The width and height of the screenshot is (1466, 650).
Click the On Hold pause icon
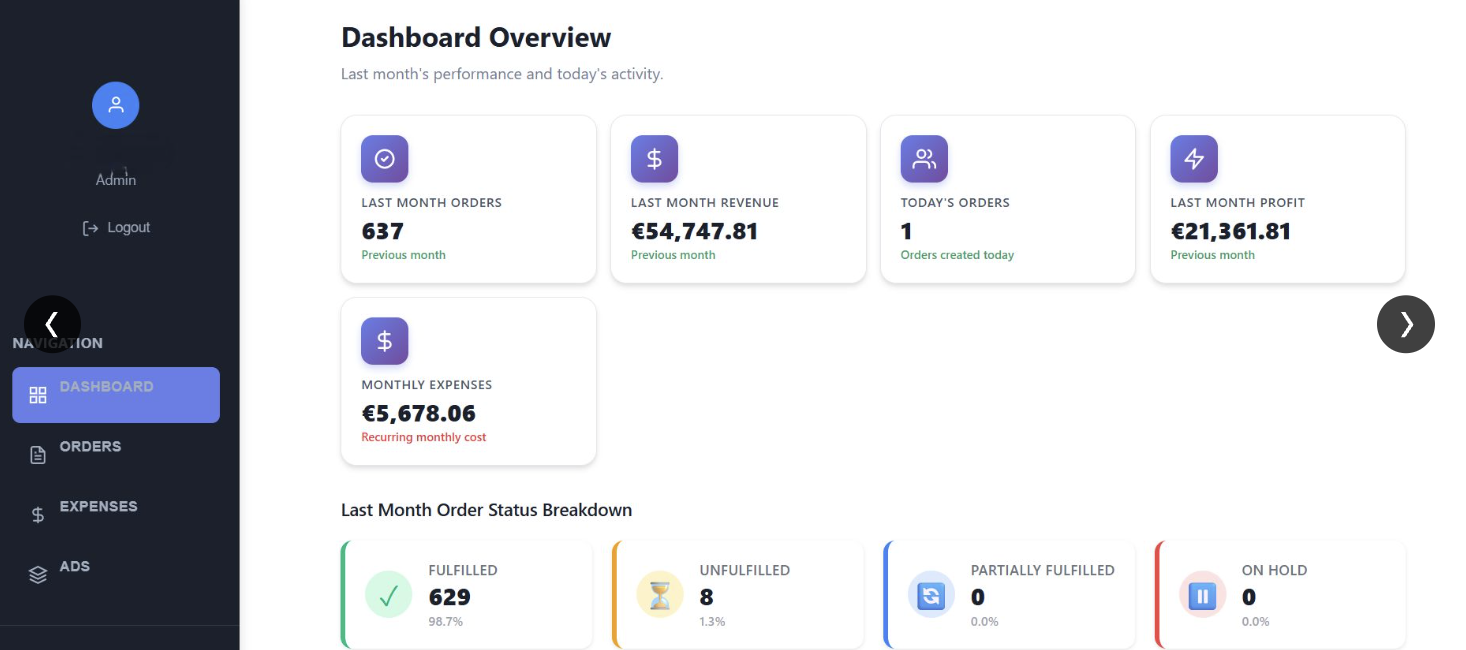1202,596
